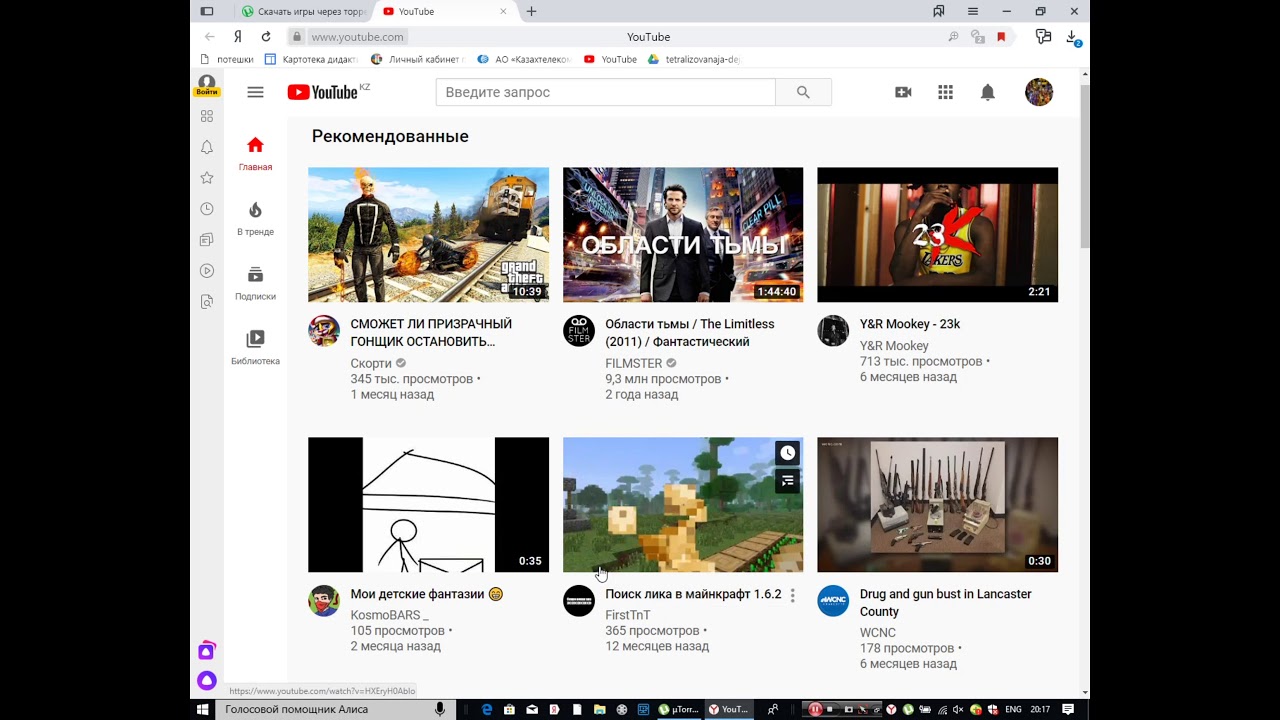
Task: Click FILMSTER channel avatar
Action: (579, 331)
